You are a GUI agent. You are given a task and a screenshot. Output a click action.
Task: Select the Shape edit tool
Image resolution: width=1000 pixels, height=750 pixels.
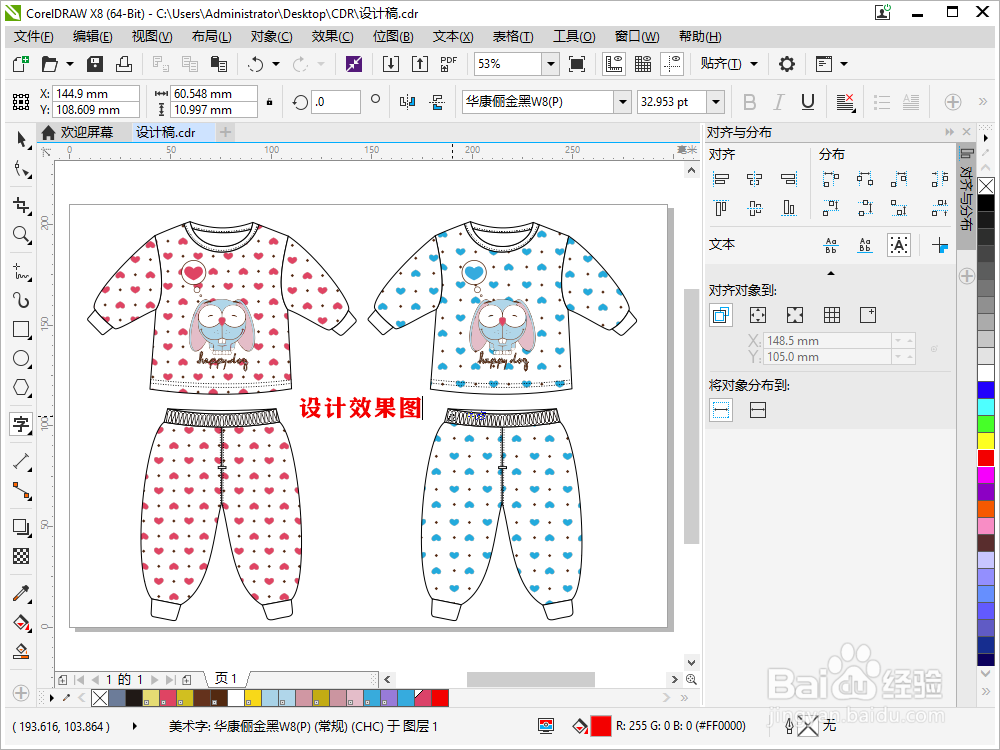tap(22, 170)
